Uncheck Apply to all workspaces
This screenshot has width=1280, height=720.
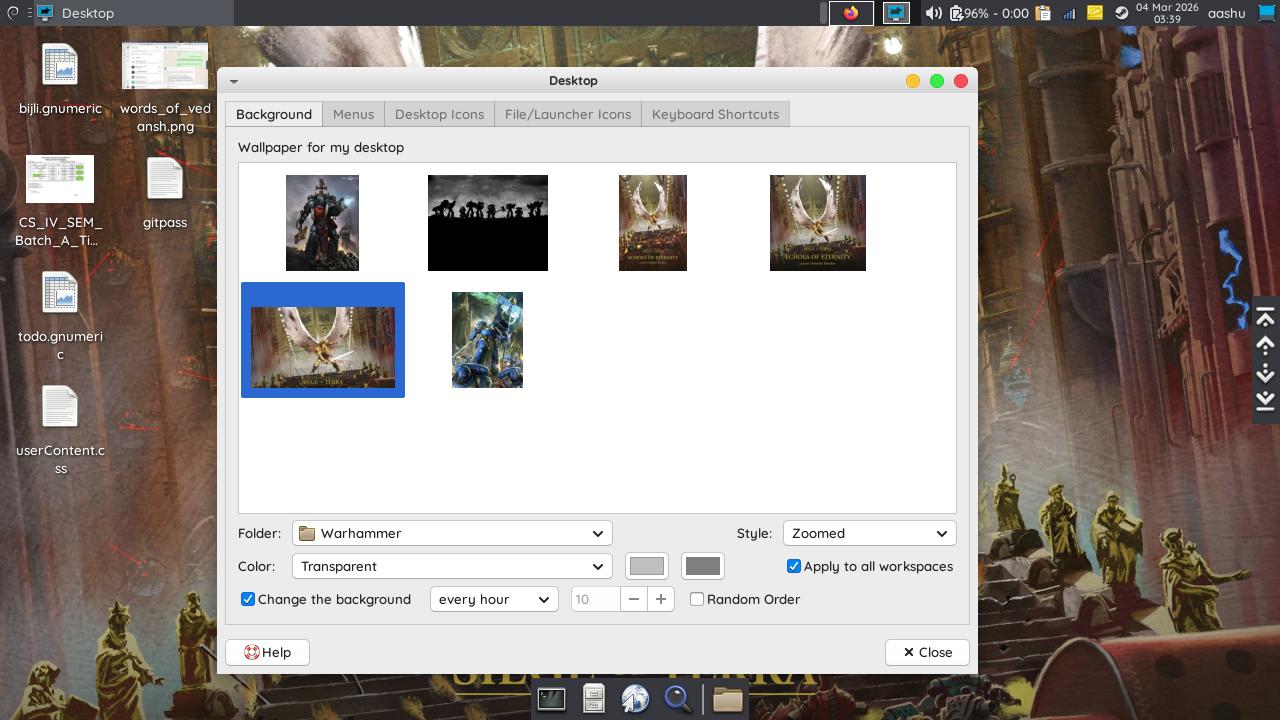[x=794, y=566]
